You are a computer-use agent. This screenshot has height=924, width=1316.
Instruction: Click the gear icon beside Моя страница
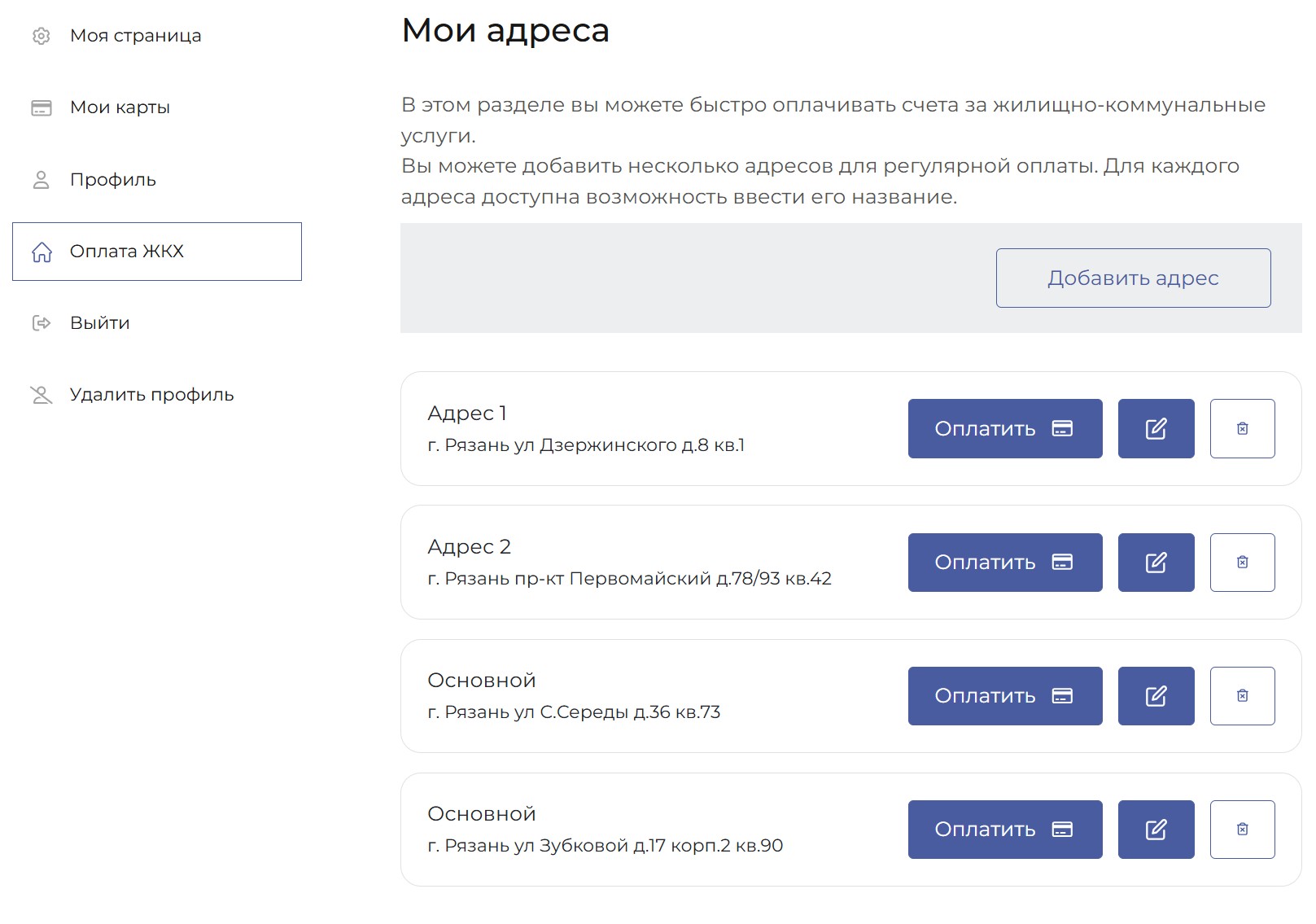[x=42, y=36]
